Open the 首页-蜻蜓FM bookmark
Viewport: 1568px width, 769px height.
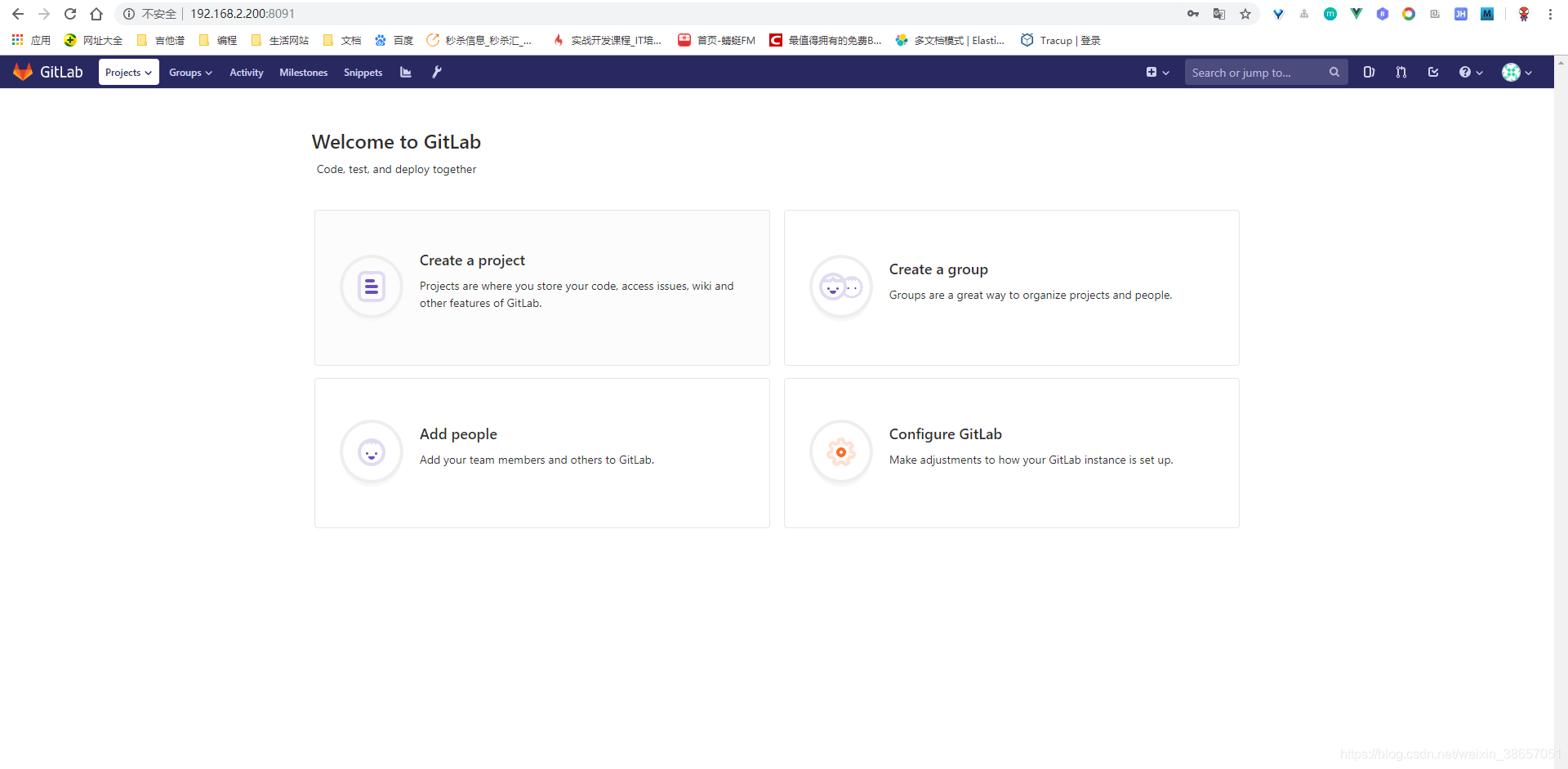(x=717, y=40)
